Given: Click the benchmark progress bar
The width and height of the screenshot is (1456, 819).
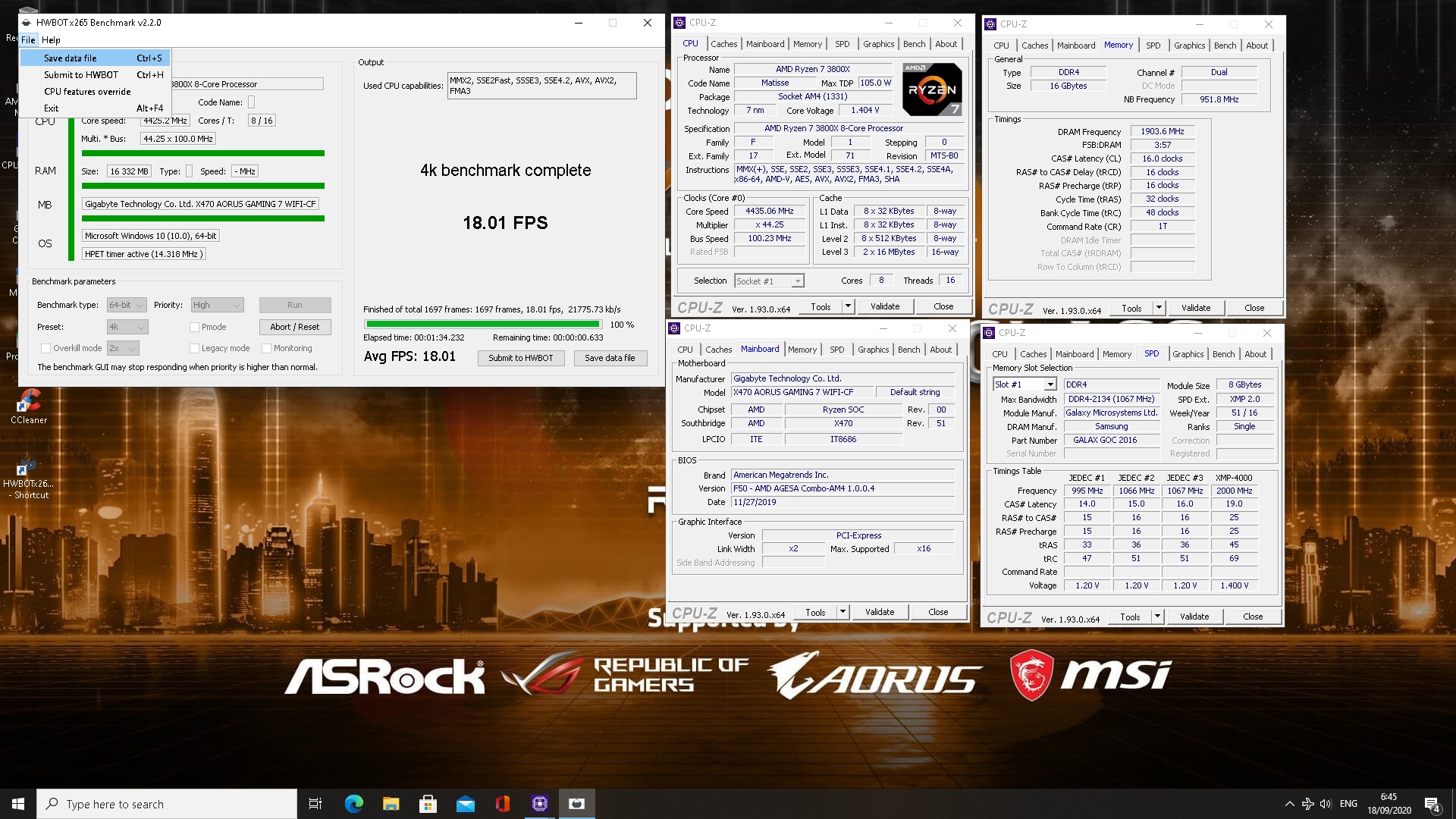Looking at the screenshot, I should pyautogui.click(x=483, y=325).
